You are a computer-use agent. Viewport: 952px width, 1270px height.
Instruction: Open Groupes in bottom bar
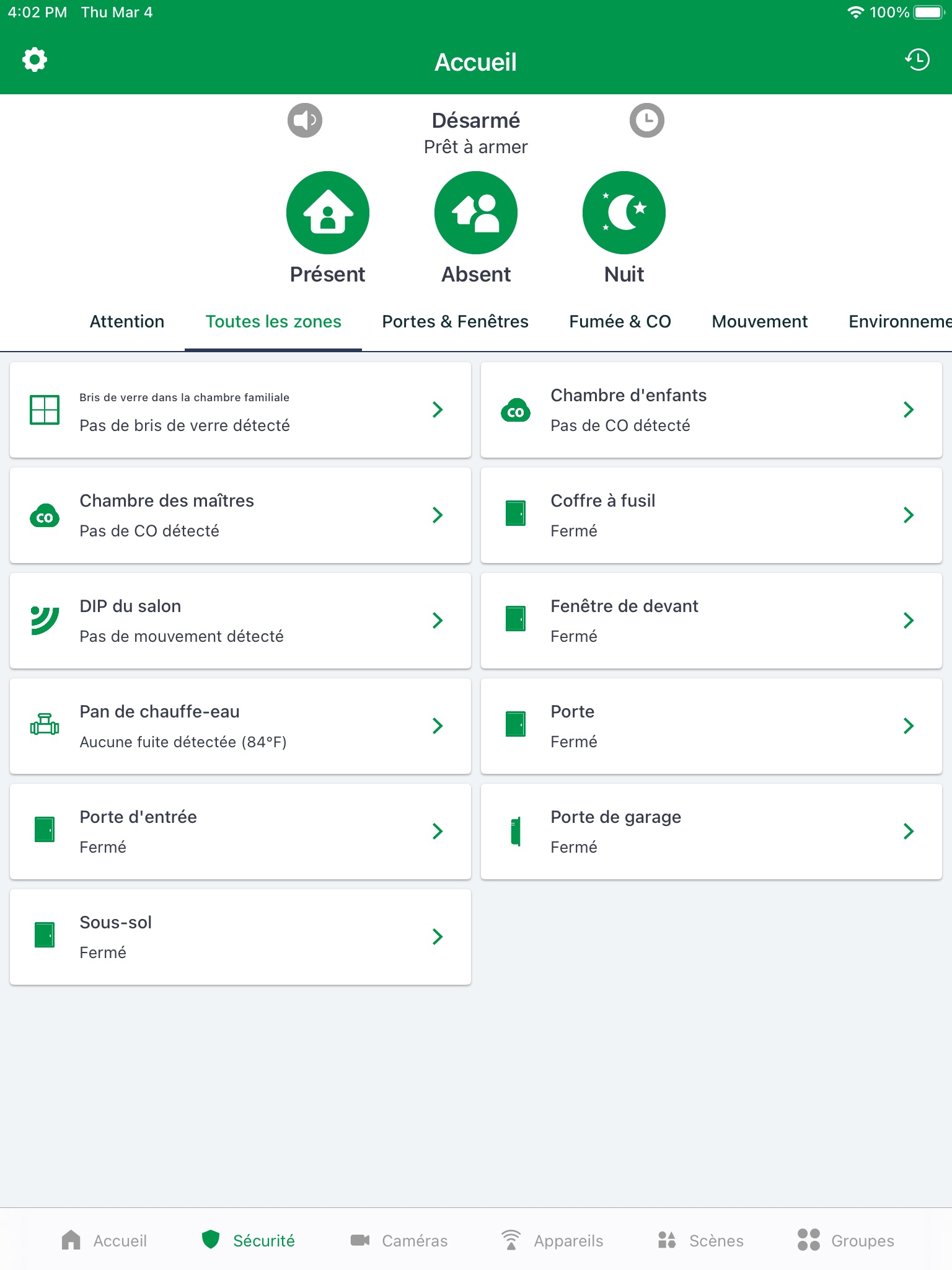pyautogui.click(x=845, y=1240)
